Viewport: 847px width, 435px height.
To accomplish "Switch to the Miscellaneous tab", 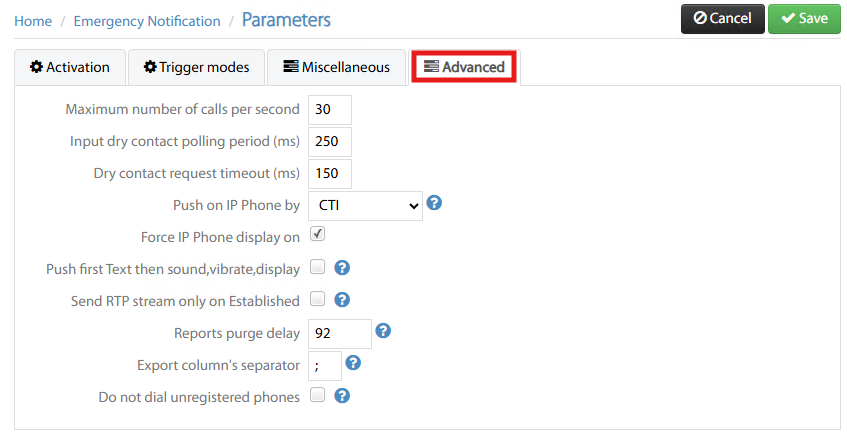I will tap(336, 68).
